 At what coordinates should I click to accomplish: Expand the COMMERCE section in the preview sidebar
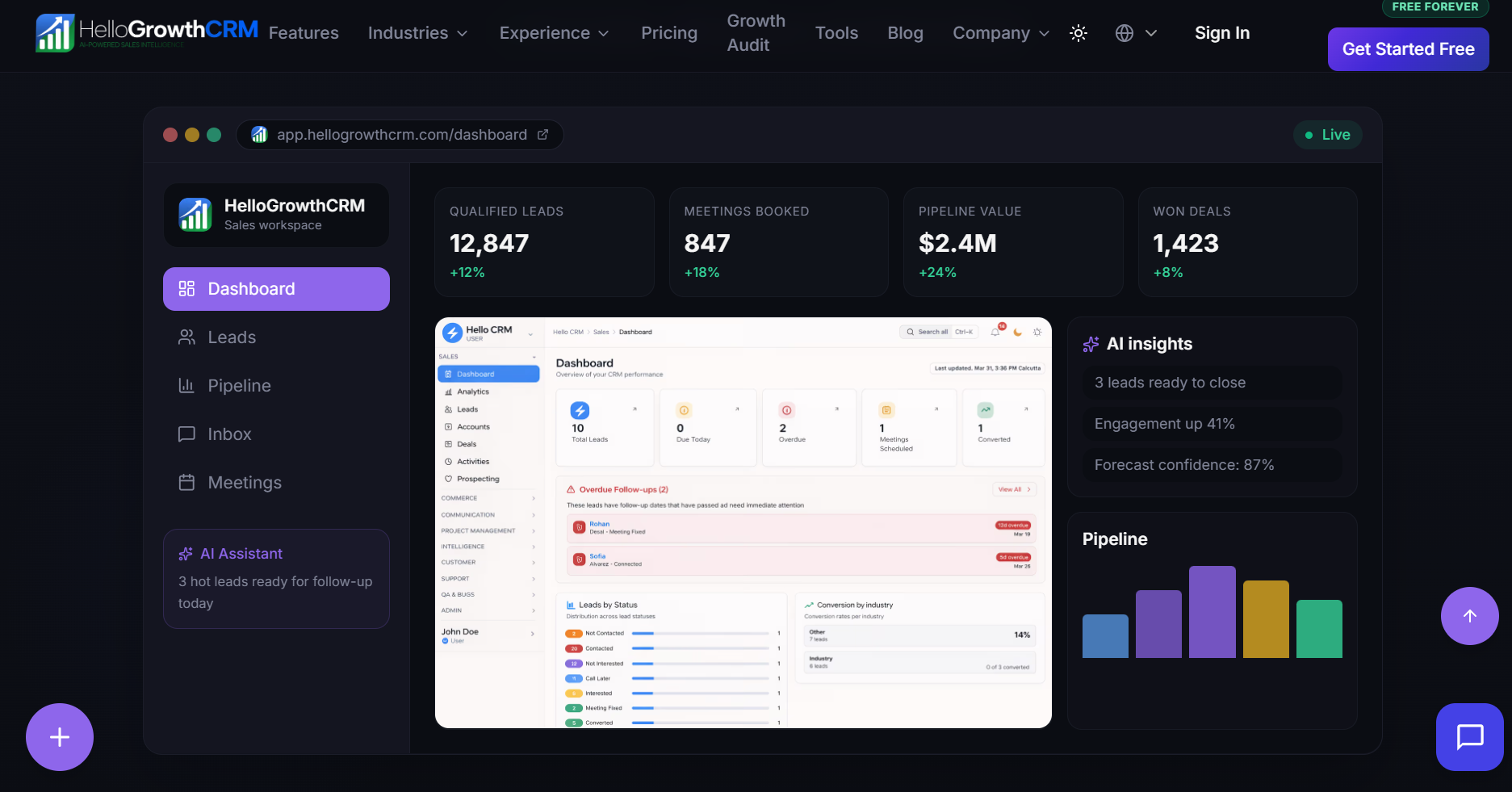click(488, 498)
